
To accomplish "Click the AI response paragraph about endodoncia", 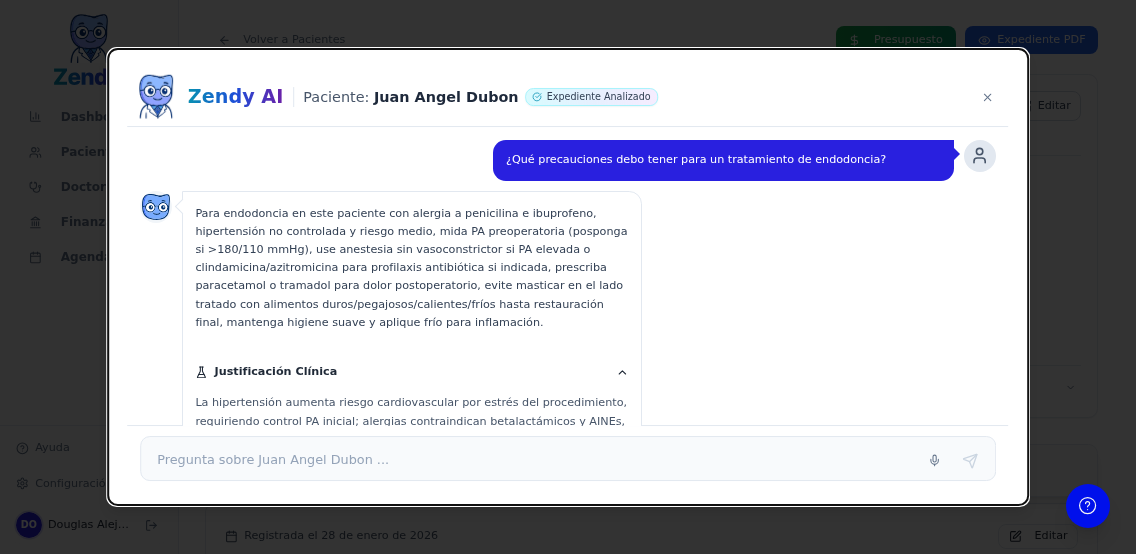I will coord(412,268).
